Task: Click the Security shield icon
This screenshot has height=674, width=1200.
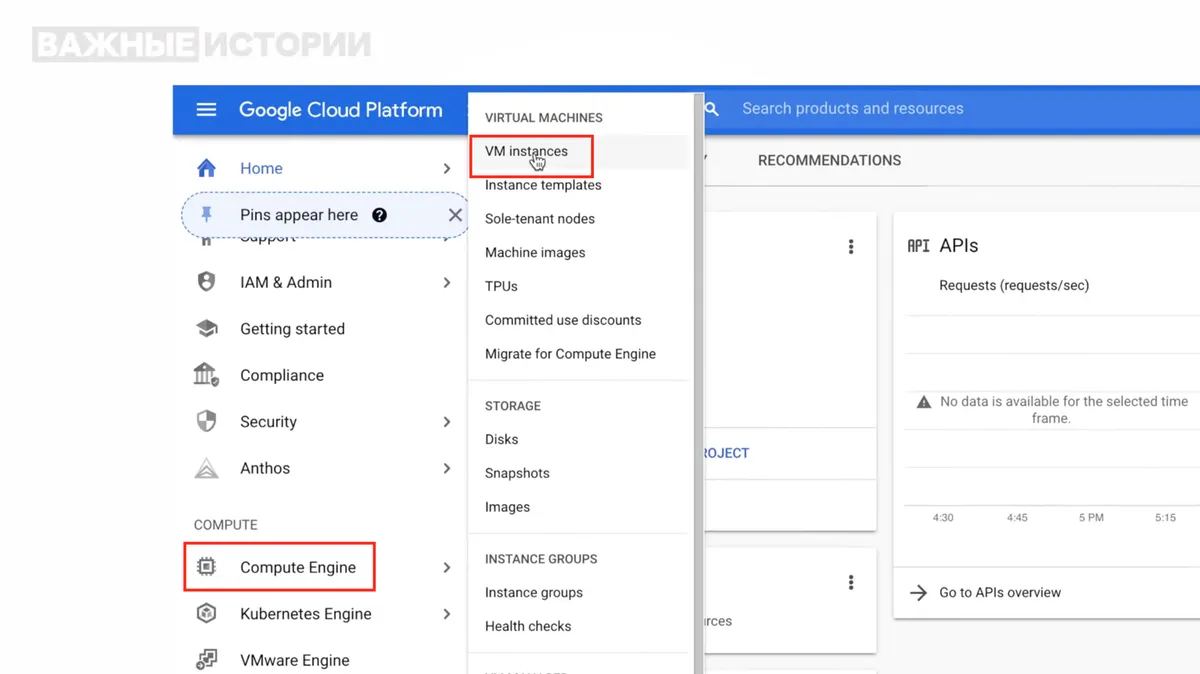Action: pos(206,421)
